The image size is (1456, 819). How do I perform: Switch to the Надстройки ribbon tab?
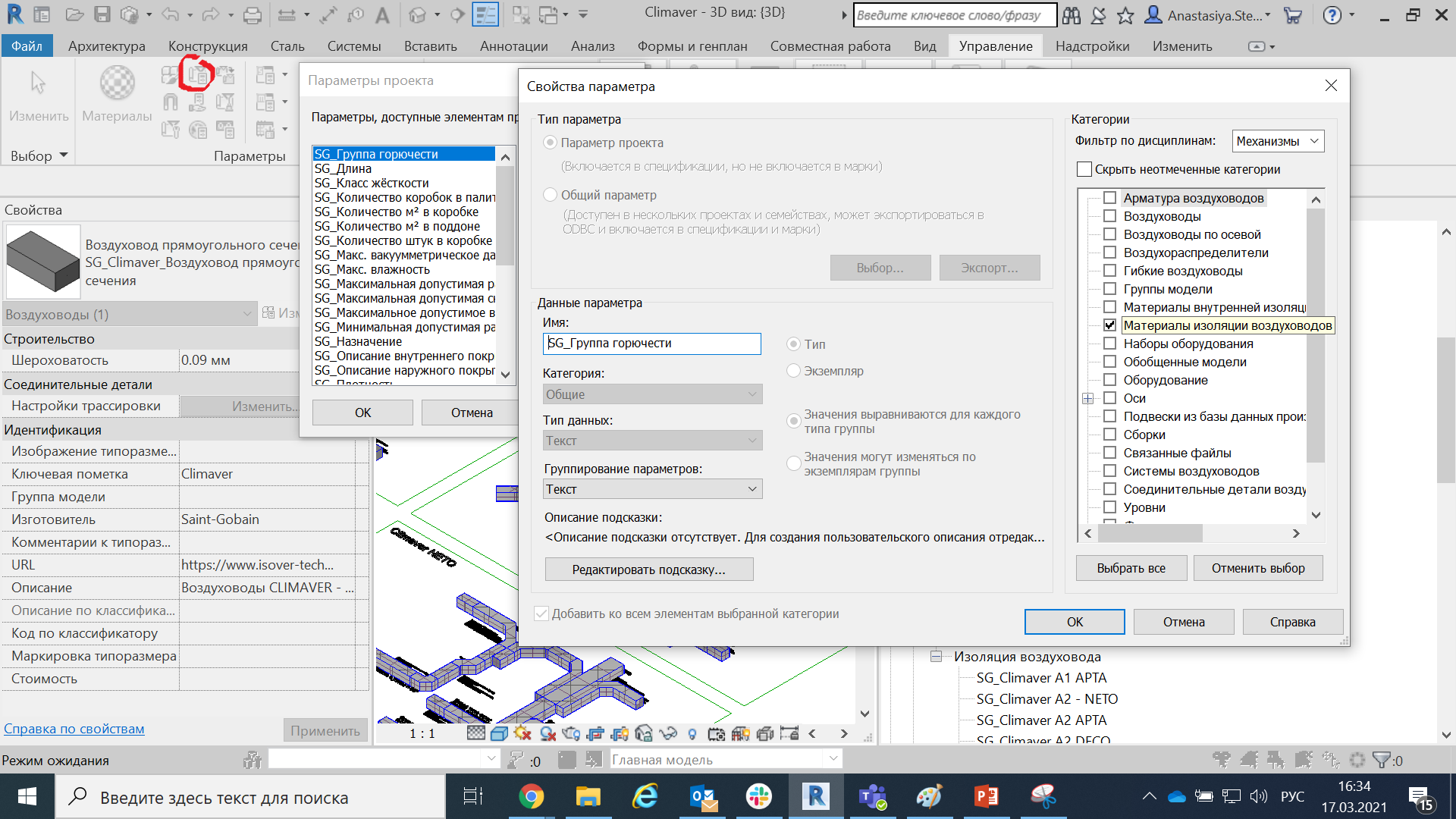point(1093,46)
